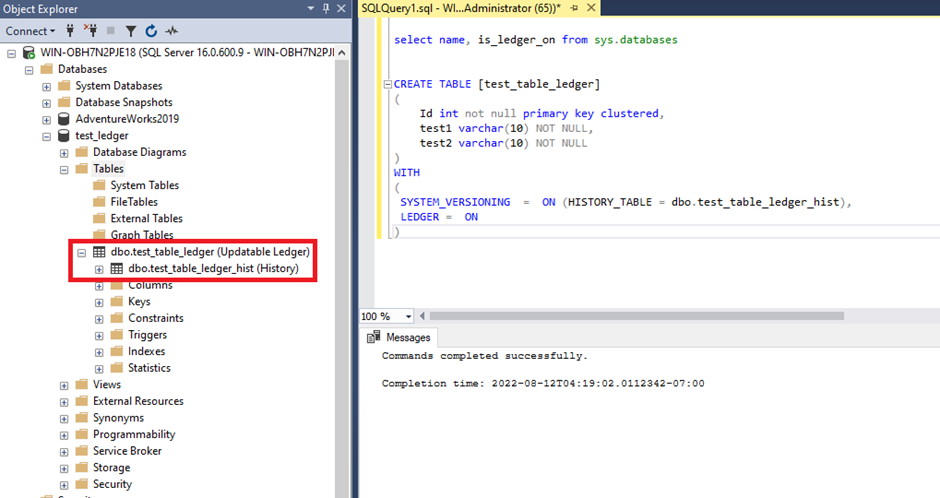Click the horizontal scrollbar left arrow

pyautogui.click(x=422, y=316)
